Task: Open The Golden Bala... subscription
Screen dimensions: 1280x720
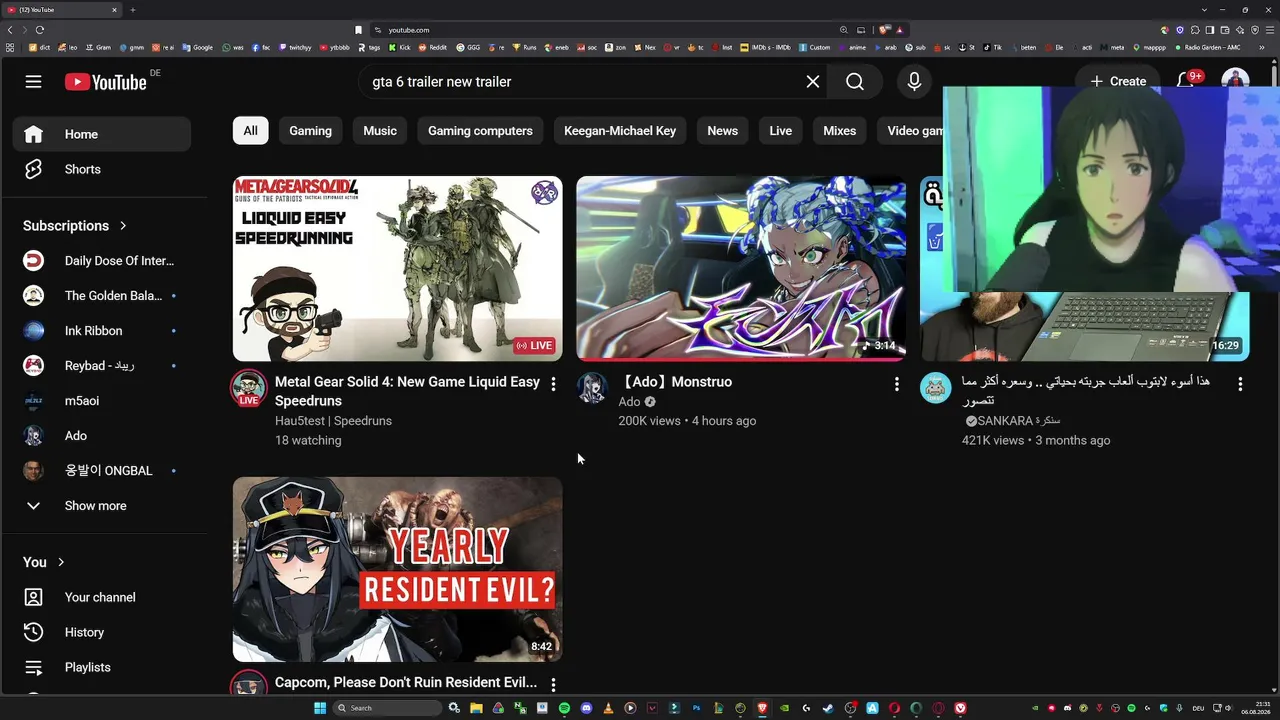Action: (102, 296)
